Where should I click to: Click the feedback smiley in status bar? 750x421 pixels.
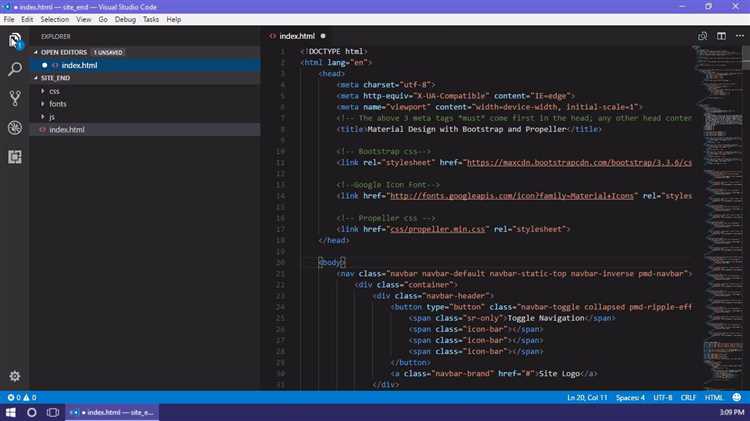coord(737,398)
